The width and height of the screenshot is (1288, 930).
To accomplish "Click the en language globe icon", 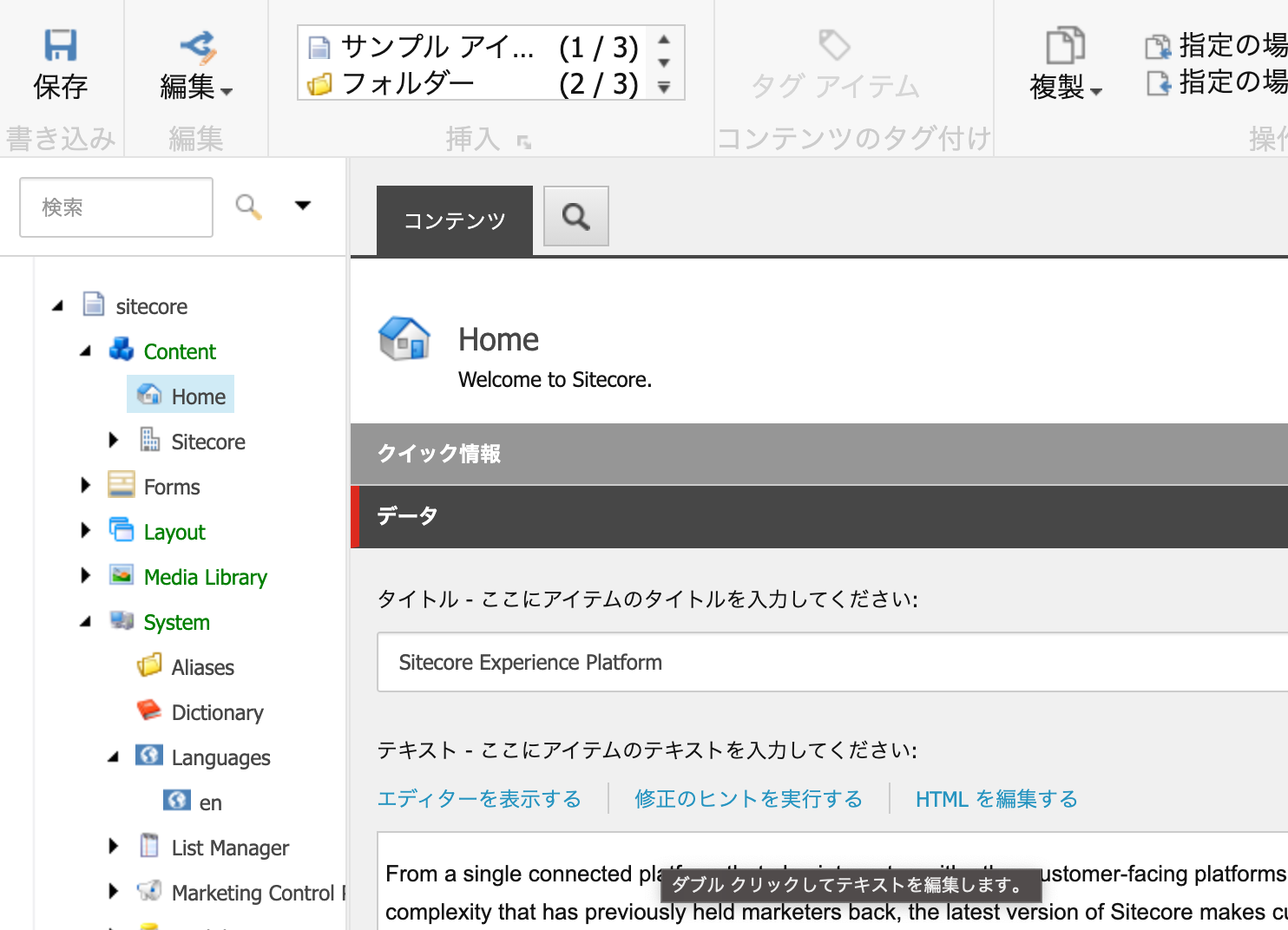I will coord(177,800).
